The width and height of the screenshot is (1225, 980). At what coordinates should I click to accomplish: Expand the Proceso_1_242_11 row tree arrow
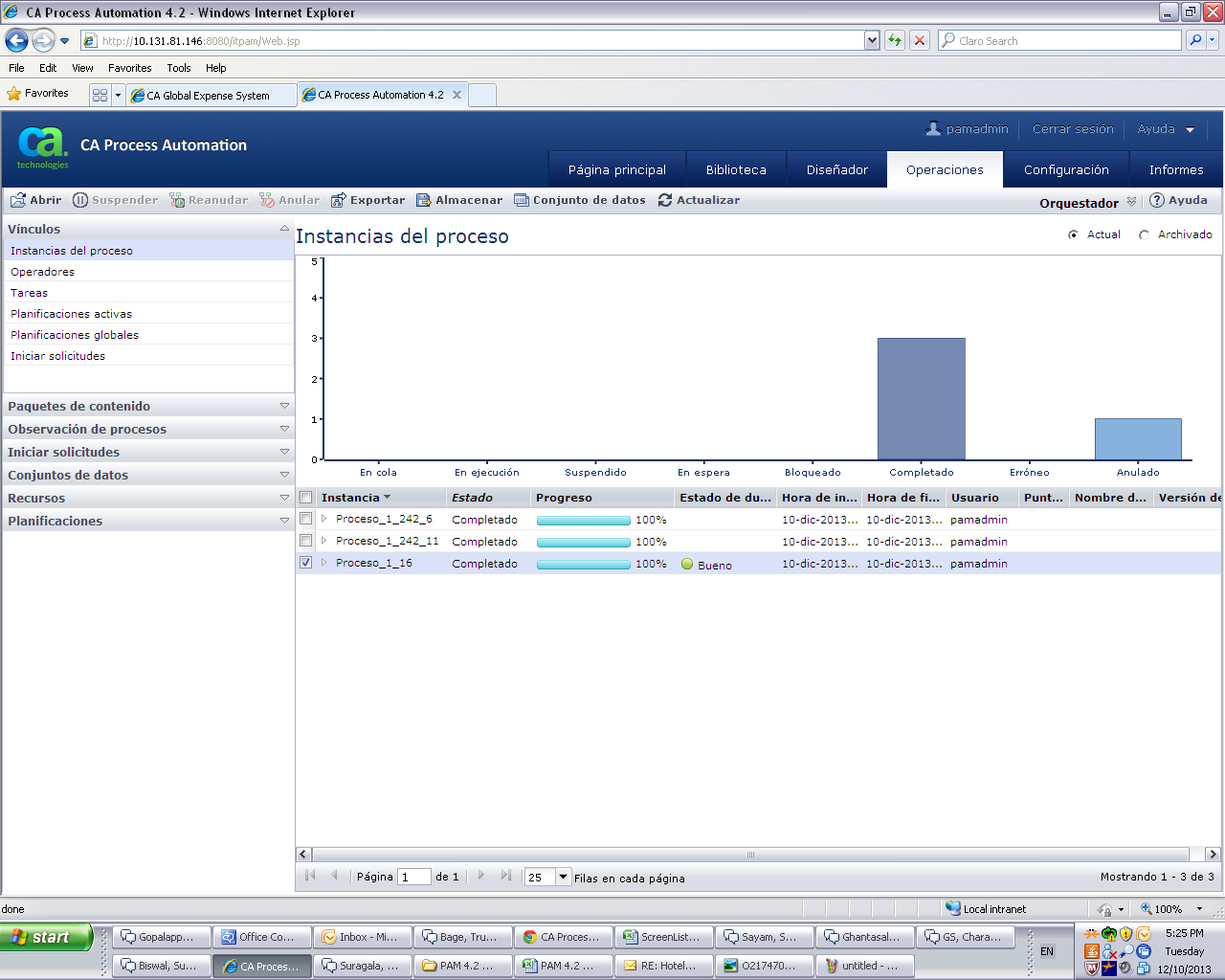coord(324,541)
